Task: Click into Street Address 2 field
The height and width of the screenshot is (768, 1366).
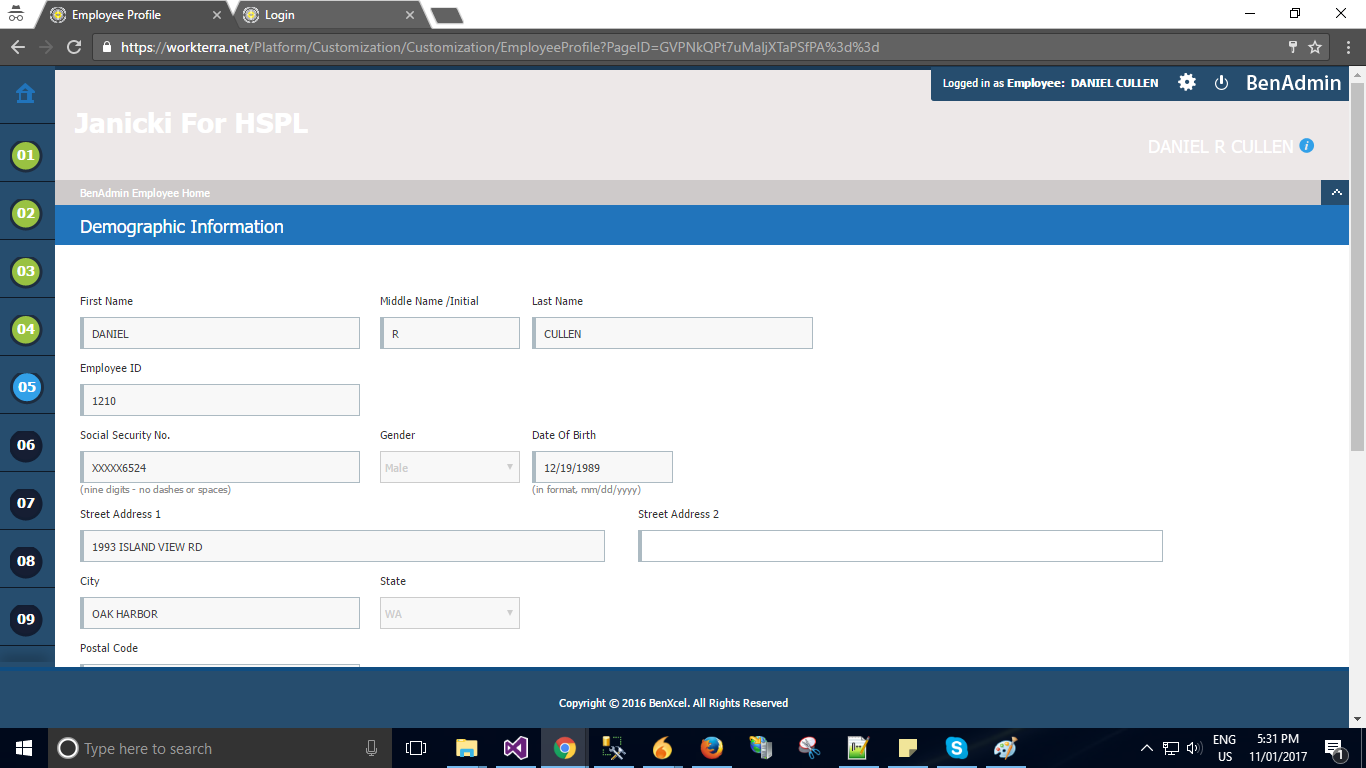Action: point(900,546)
